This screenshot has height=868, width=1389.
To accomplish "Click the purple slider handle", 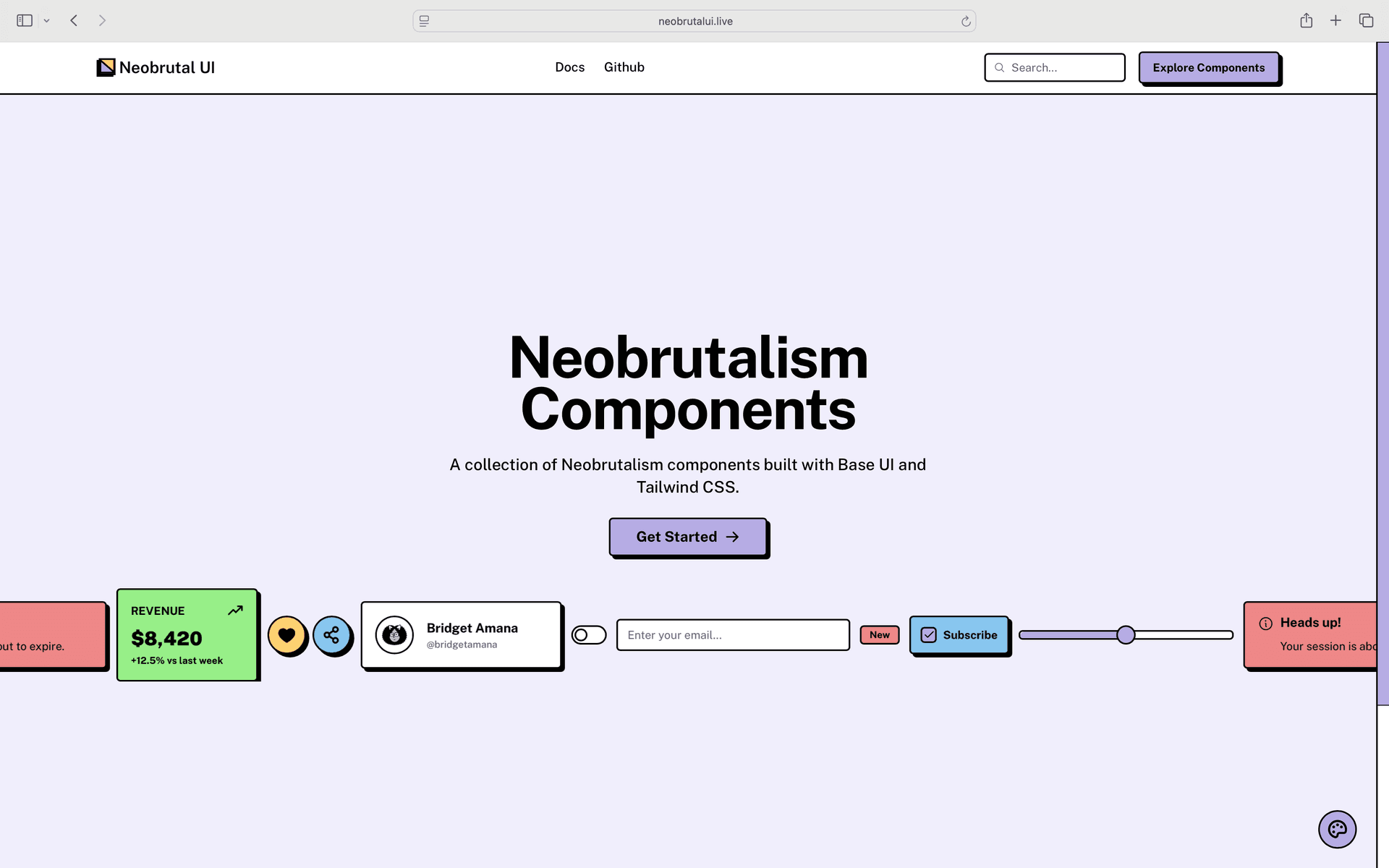I will click(1126, 635).
